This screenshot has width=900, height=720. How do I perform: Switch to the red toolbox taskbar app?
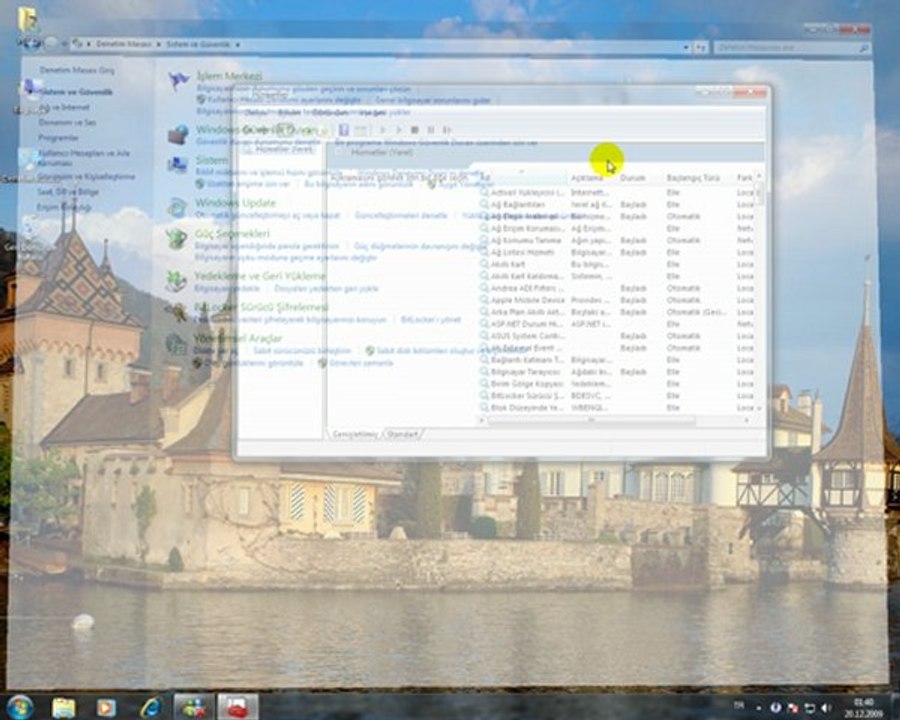[x=238, y=707]
